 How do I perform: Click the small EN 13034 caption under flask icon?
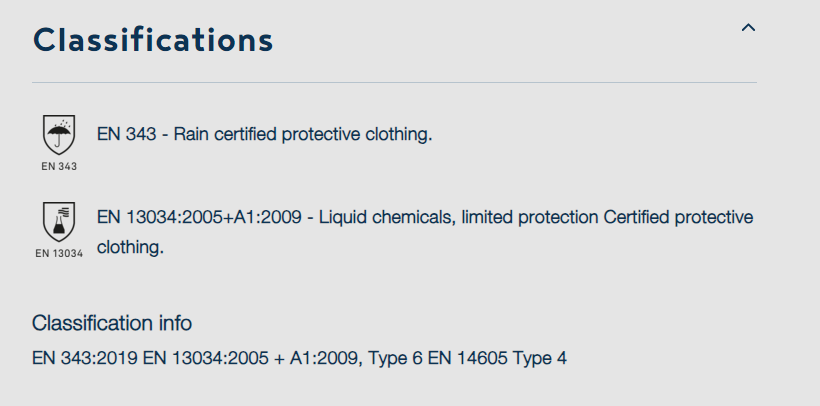tap(59, 253)
